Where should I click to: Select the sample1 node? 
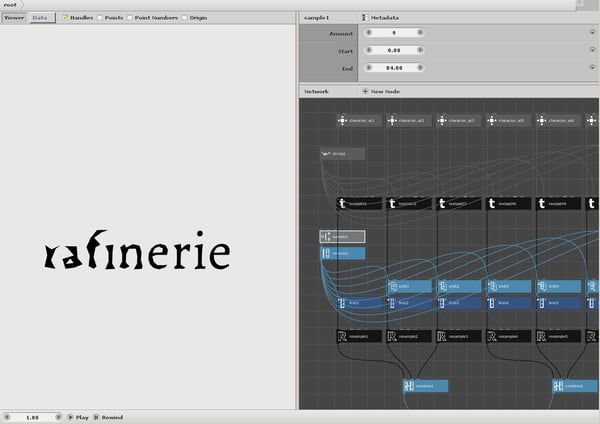click(x=342, y=237)
